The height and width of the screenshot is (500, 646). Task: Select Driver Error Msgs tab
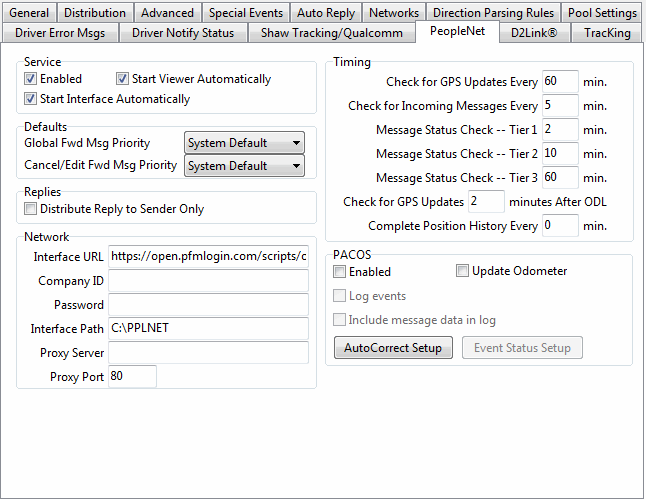click(x=60, y=33)
